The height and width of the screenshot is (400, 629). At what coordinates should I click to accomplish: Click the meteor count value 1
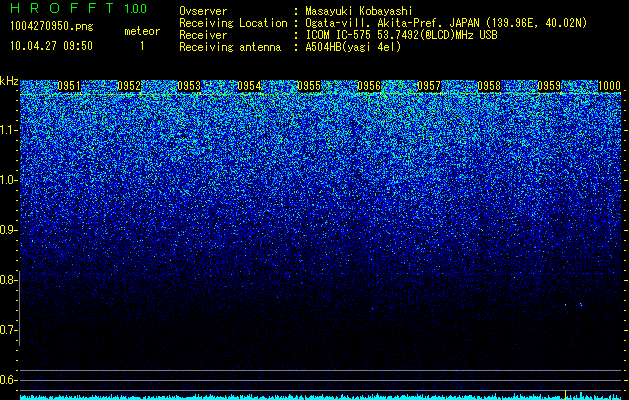(142, 46)
